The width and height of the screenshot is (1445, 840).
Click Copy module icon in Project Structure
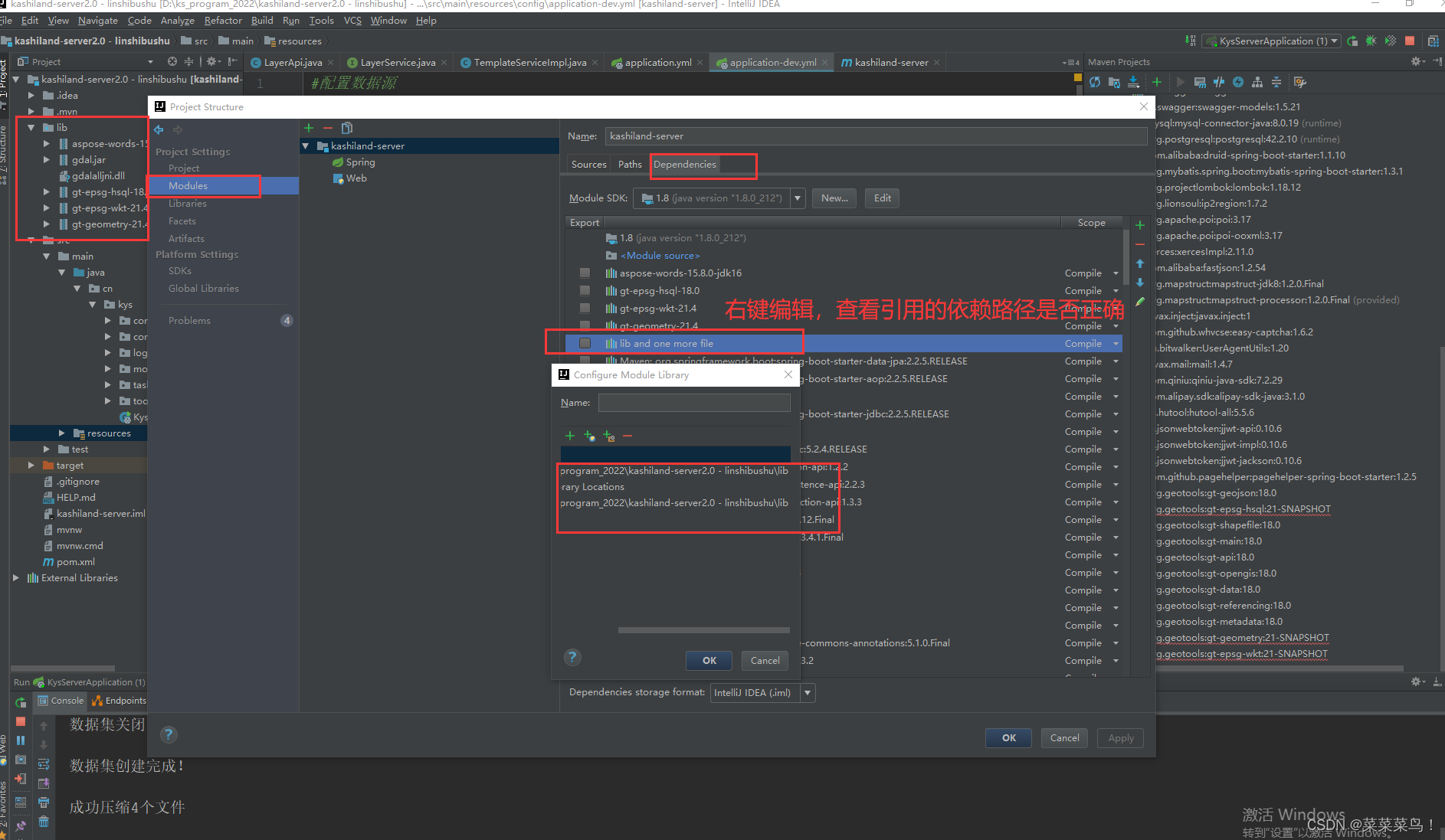[347, 128]
